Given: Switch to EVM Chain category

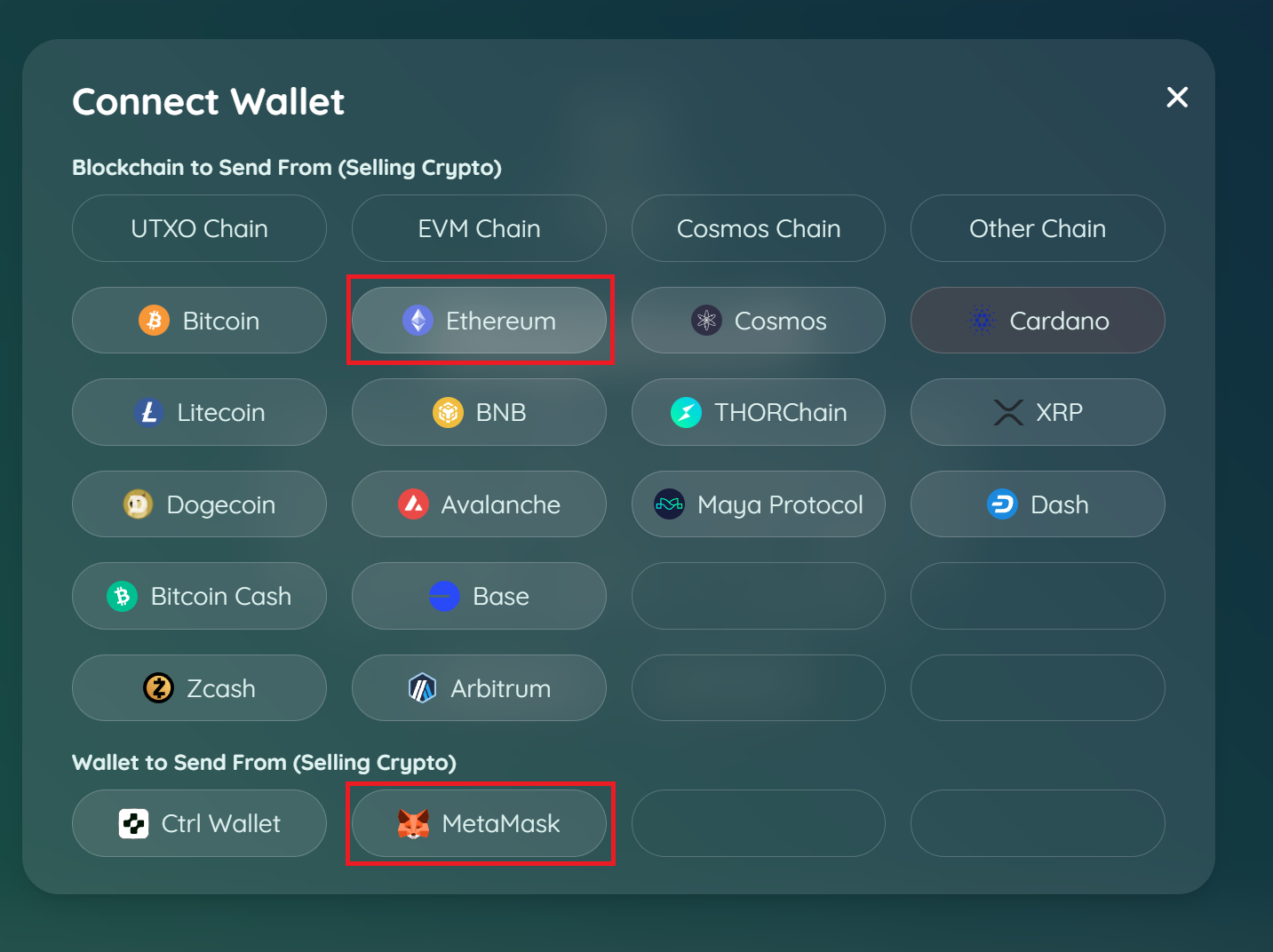Looking at the screenshot, I should [479, 228].
